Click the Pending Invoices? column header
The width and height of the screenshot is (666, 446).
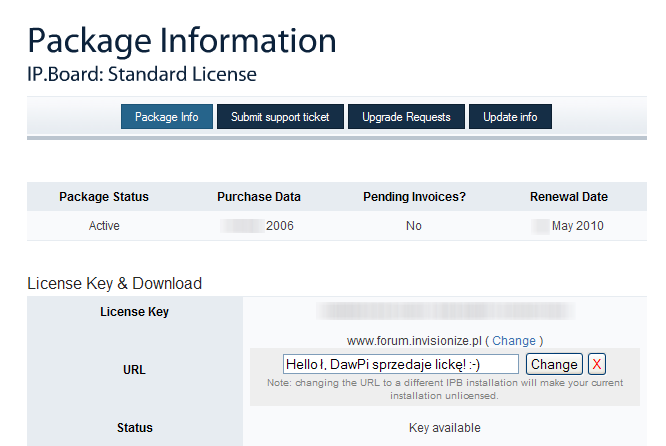(x=414, y=197)
